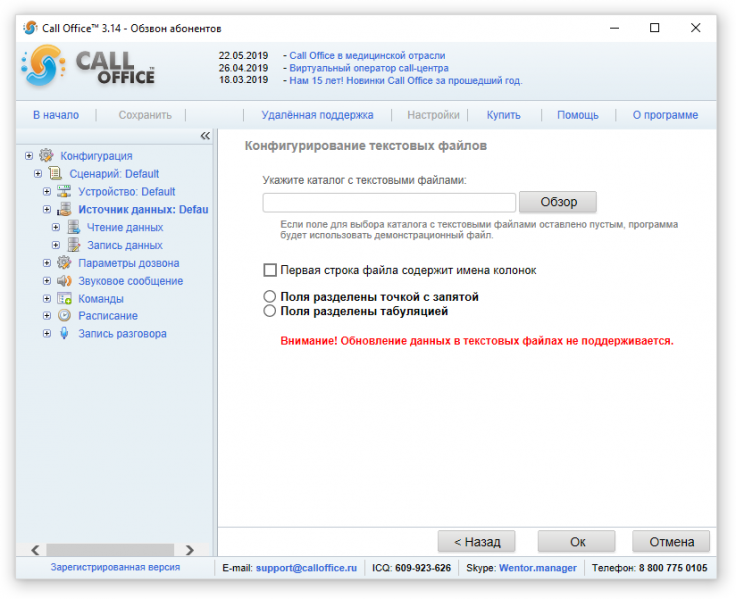This screenshot has width=736, height=599.
Task: Open О программе menu item
Action: 665,115
